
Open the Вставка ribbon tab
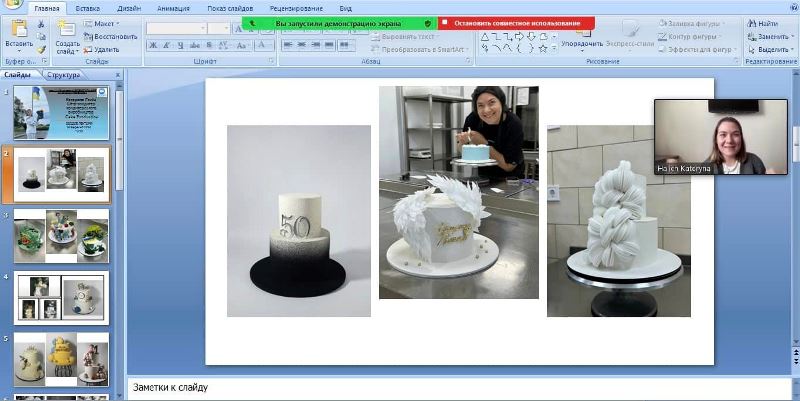[x=88, y=9]
